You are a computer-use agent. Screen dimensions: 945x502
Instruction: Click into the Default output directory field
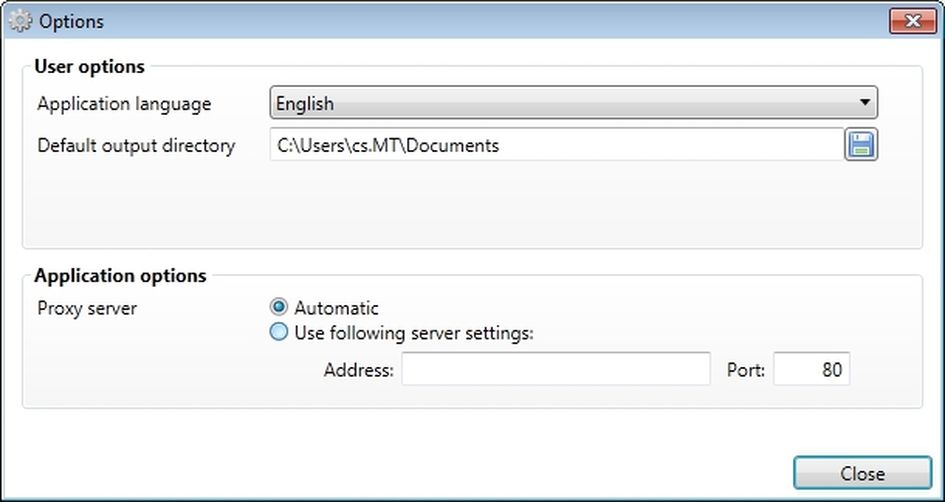tap(555, 145)
